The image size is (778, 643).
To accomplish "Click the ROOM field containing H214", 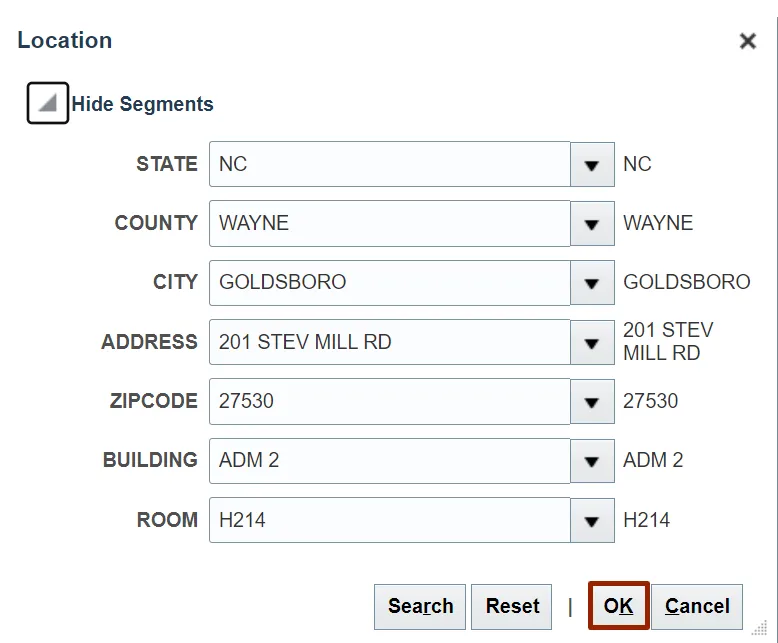I will point(389,520).
